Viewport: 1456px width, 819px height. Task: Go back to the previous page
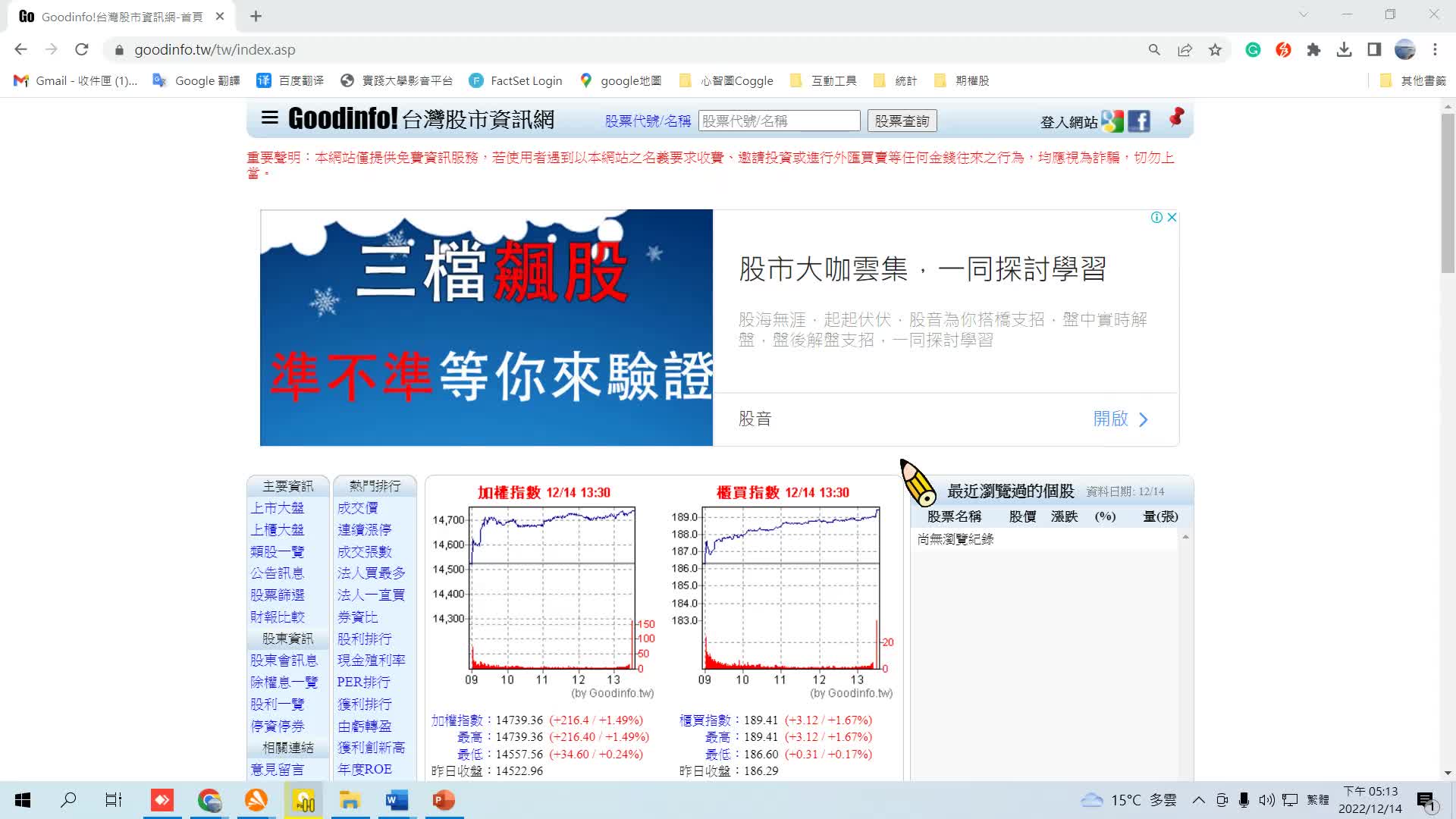[x=20, y=49]
